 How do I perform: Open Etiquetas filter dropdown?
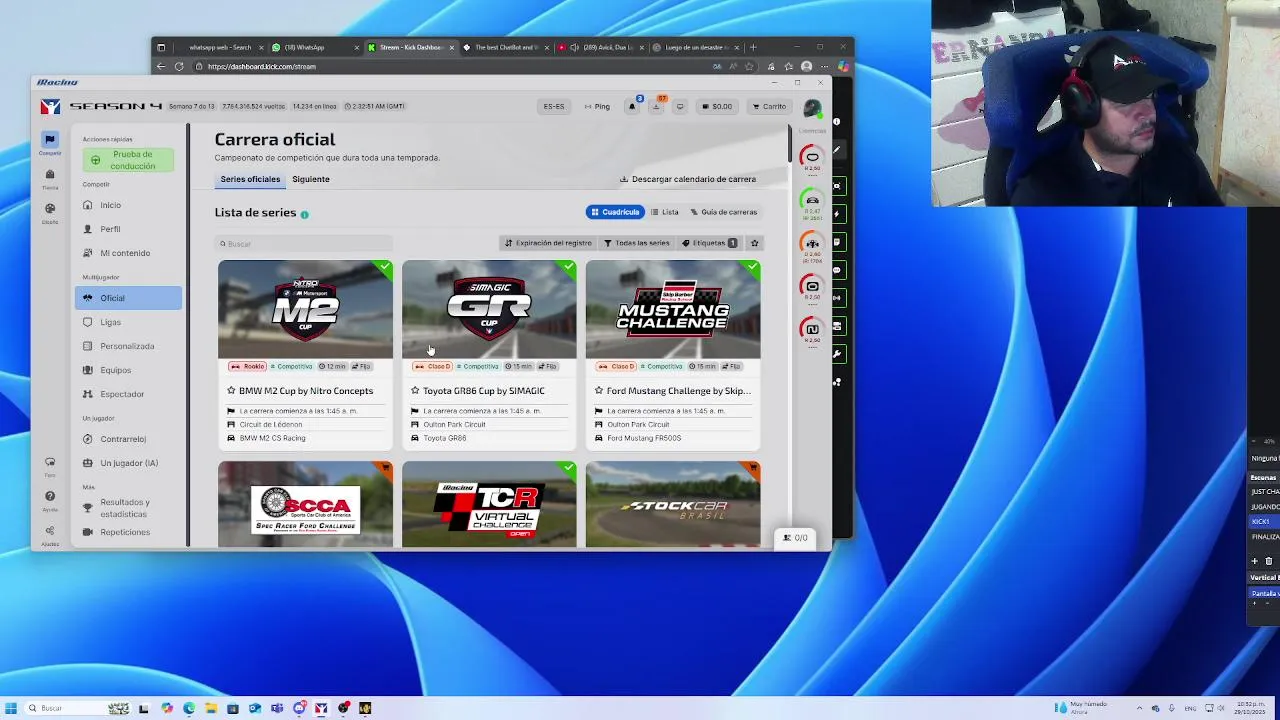710,243
